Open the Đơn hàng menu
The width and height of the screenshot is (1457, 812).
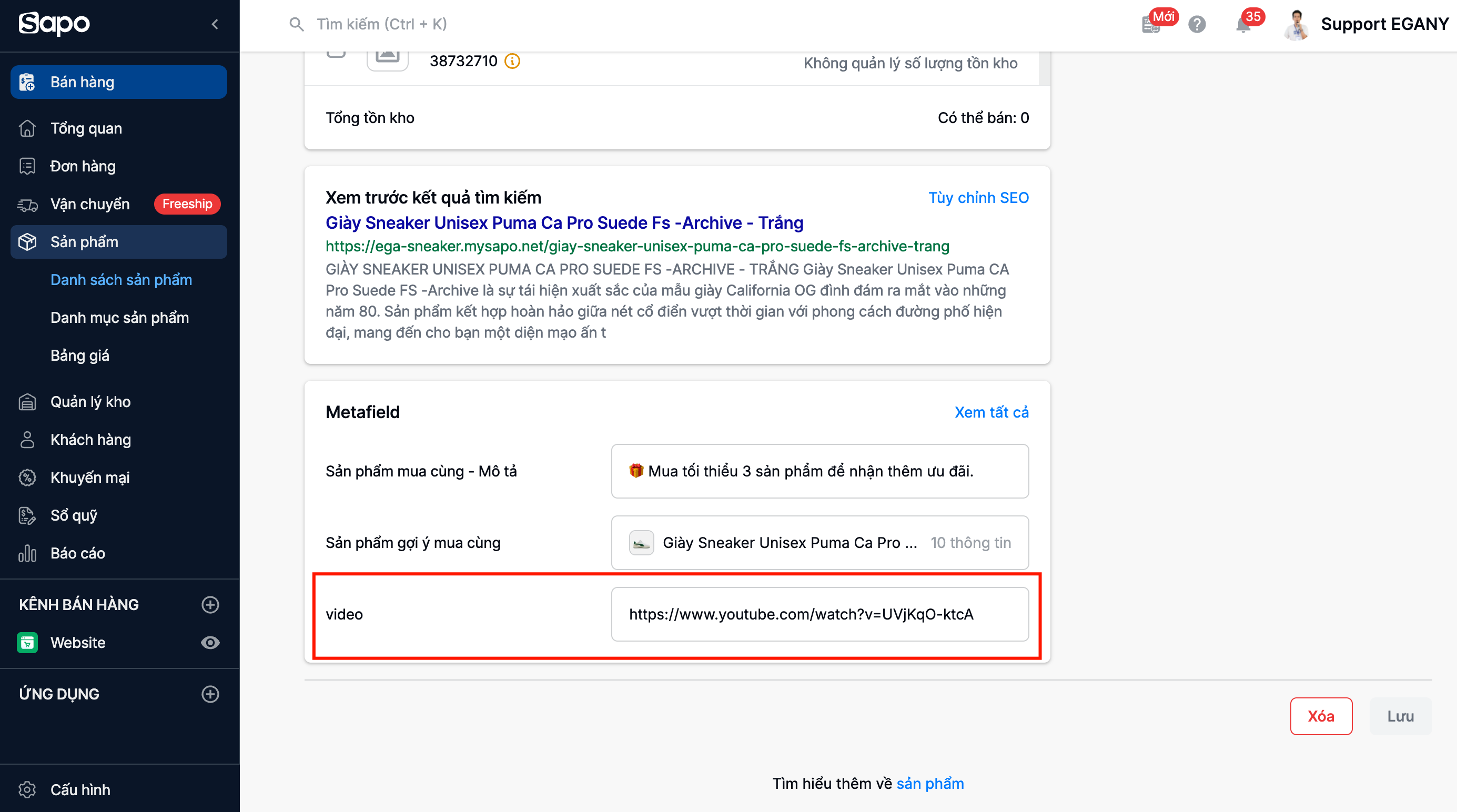83,166
